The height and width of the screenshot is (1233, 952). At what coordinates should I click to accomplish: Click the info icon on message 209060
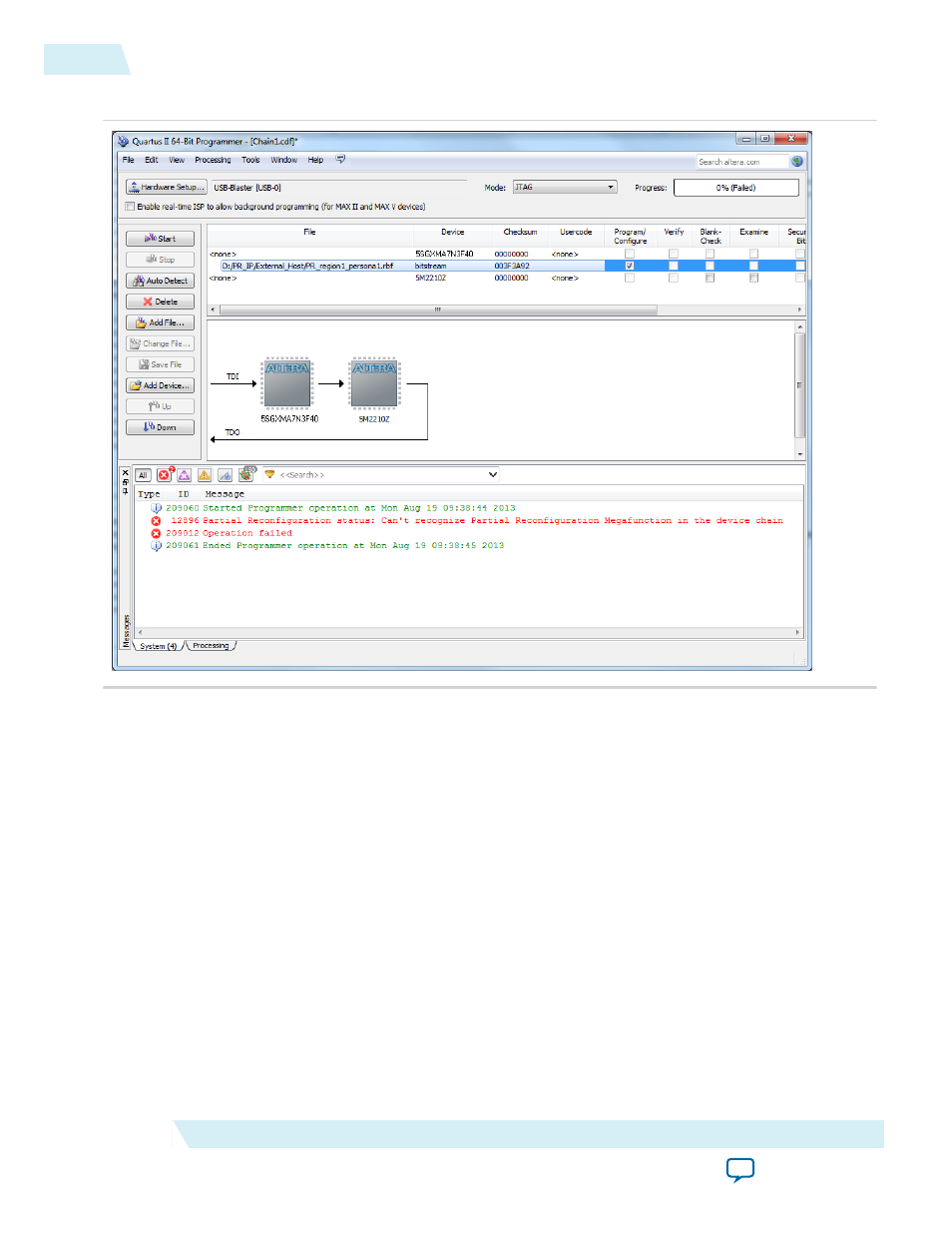[156, 508]
